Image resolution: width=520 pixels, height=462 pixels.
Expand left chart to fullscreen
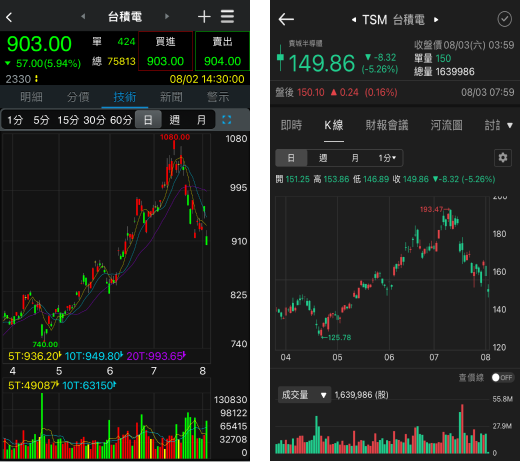227,120
